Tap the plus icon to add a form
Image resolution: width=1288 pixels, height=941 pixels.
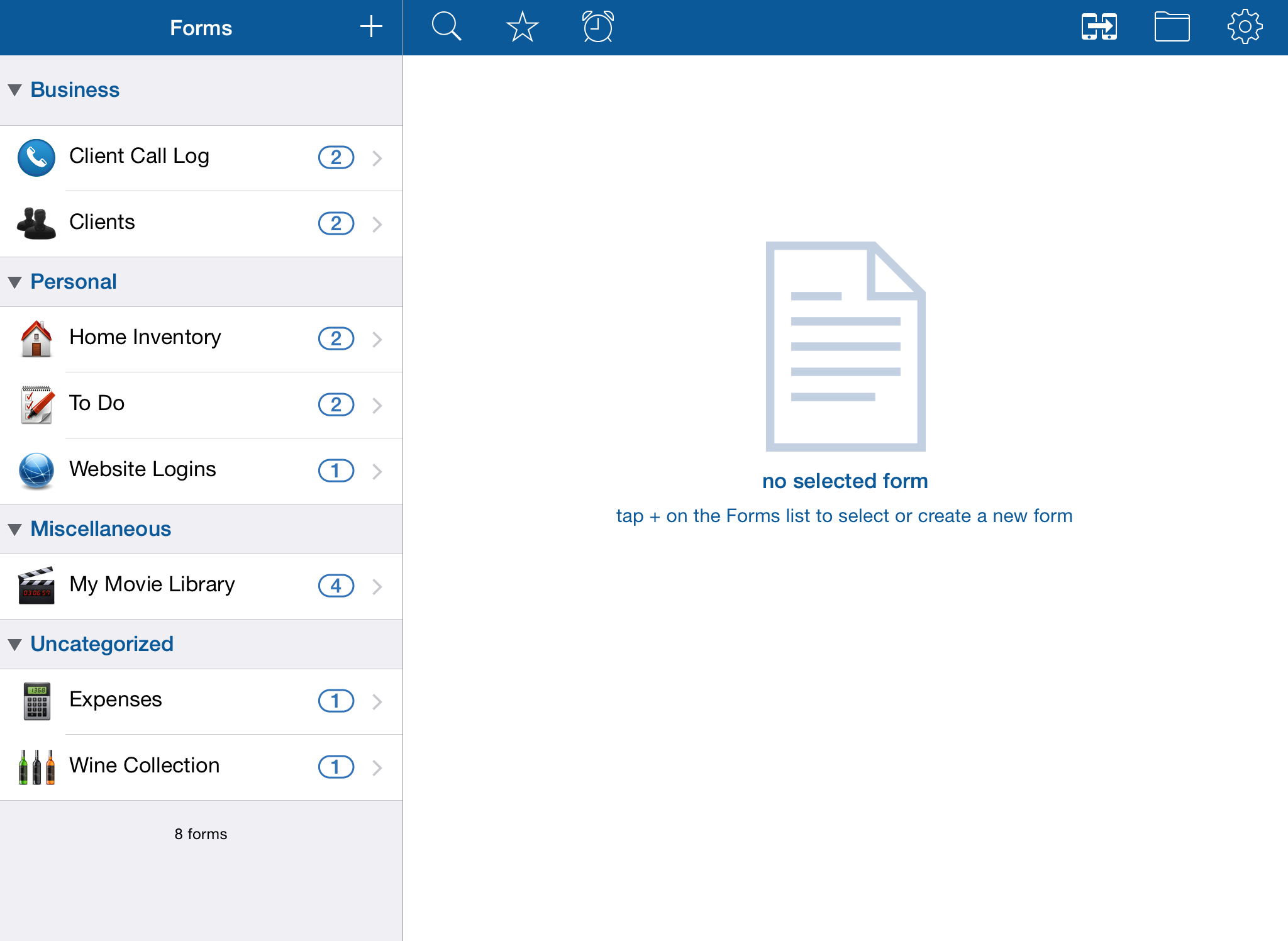click(x=371, y=27)
